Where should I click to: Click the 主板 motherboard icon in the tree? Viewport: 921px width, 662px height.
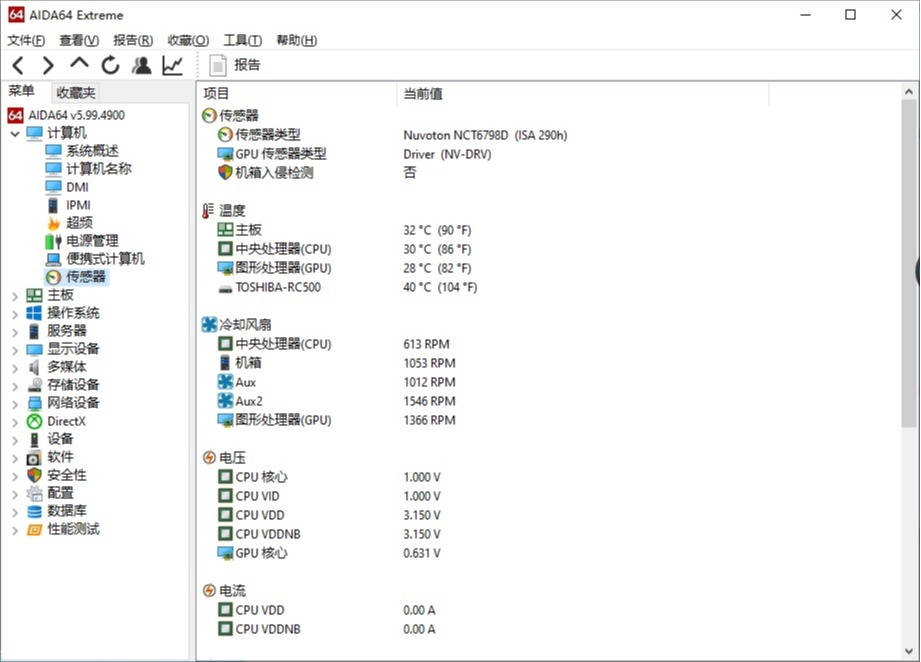coord(35,295)
